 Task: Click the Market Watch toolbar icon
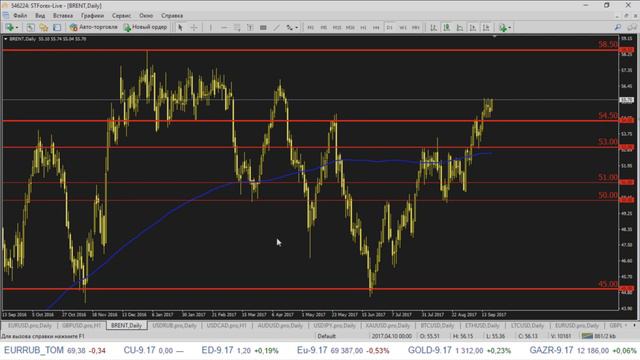tap(44, 27)
